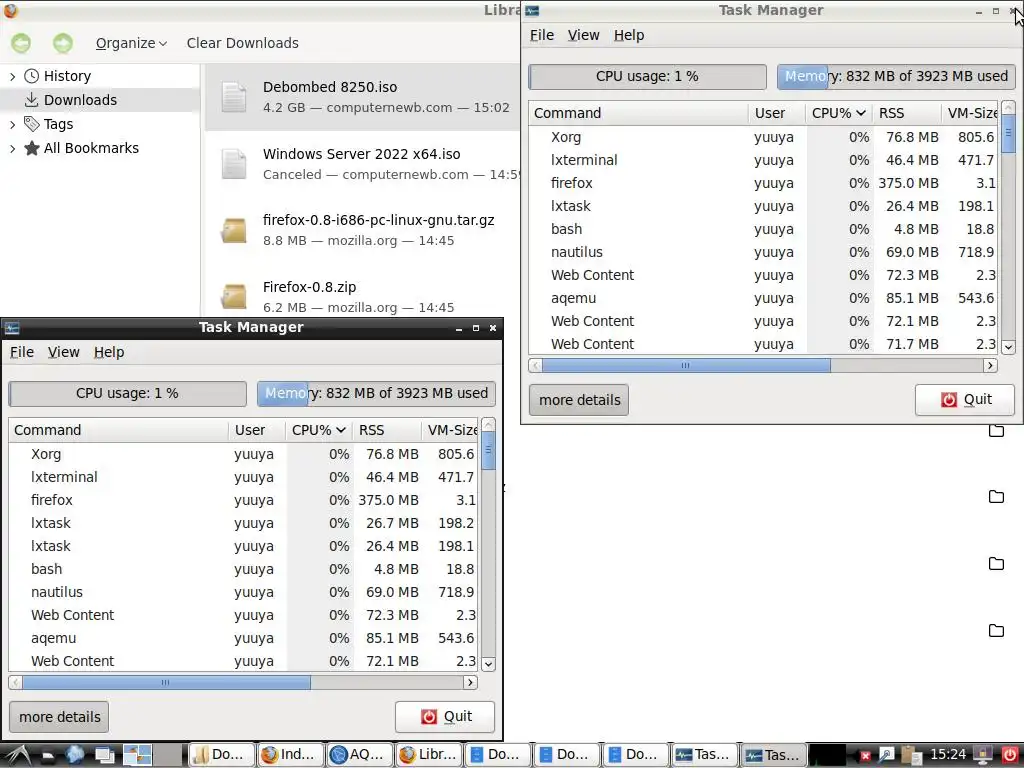Screen dimensions: 1024x768
Task: Click the Debombed 8250.iso file icon
Action: [x=234, y=97]
